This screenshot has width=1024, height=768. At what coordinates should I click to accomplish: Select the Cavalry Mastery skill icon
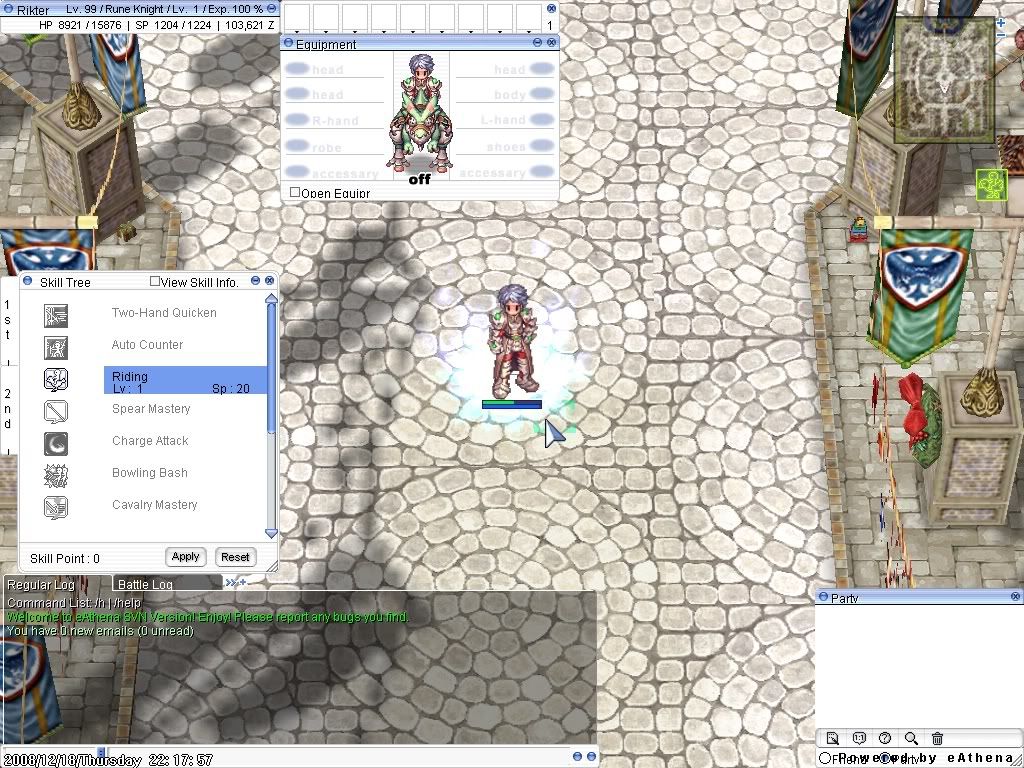pos(56,507)
